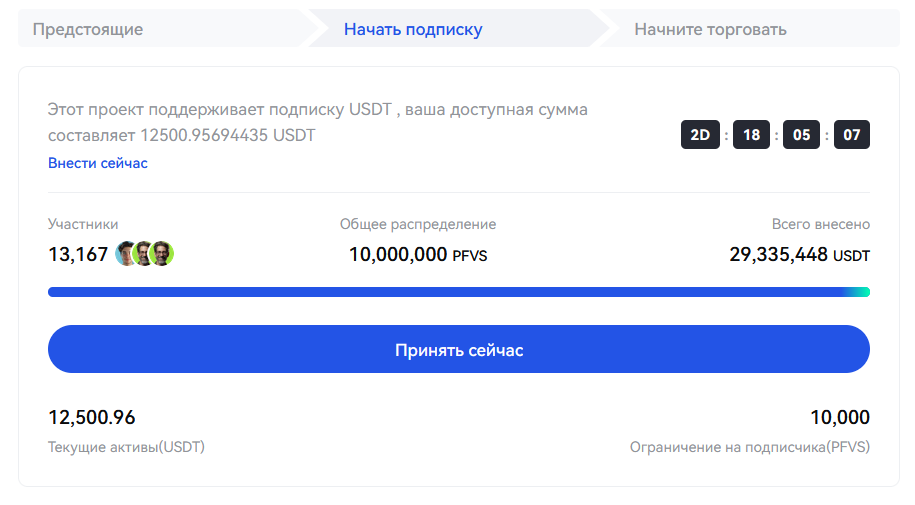Click the 18 hours countdown box
Image resolution: width=915 pixels, height=505 pixels.
pyautogui.click(x=751, y=135)
